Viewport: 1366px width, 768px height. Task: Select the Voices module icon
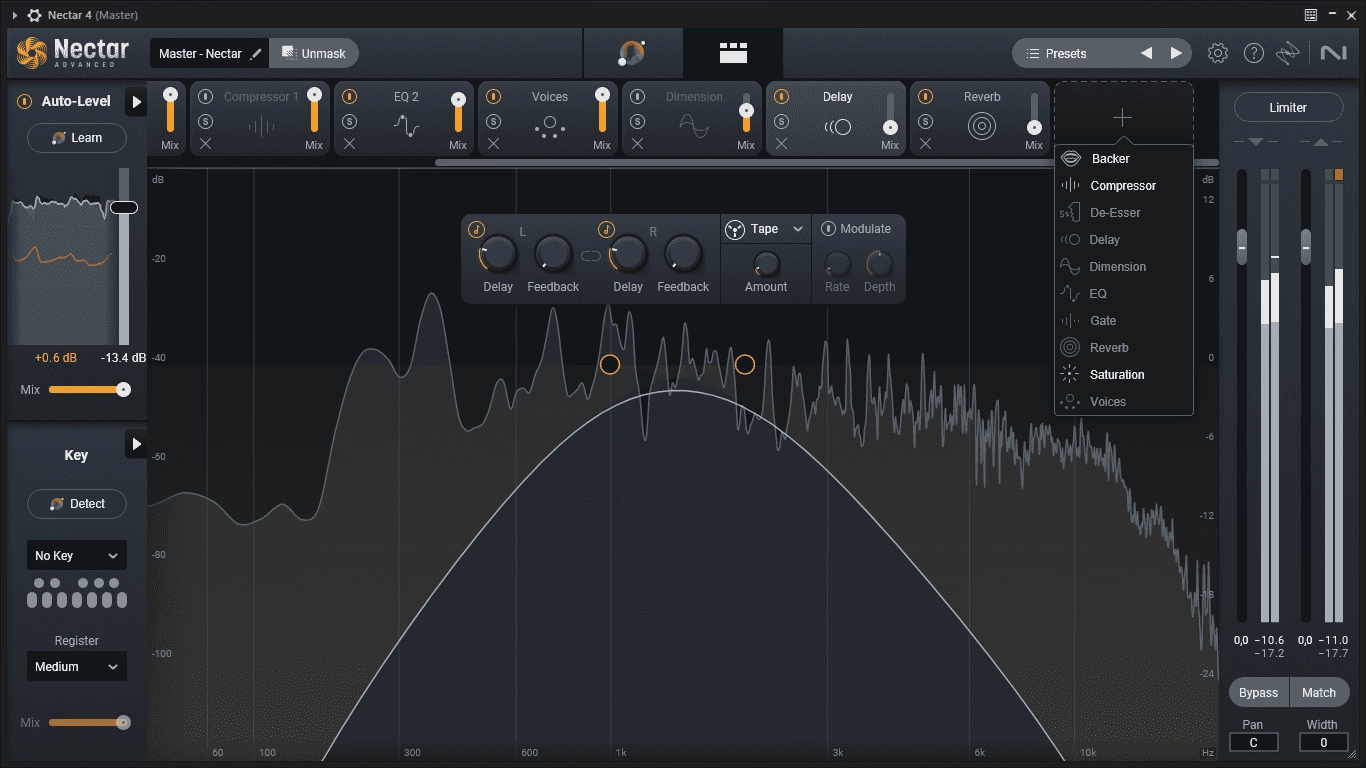549,127
